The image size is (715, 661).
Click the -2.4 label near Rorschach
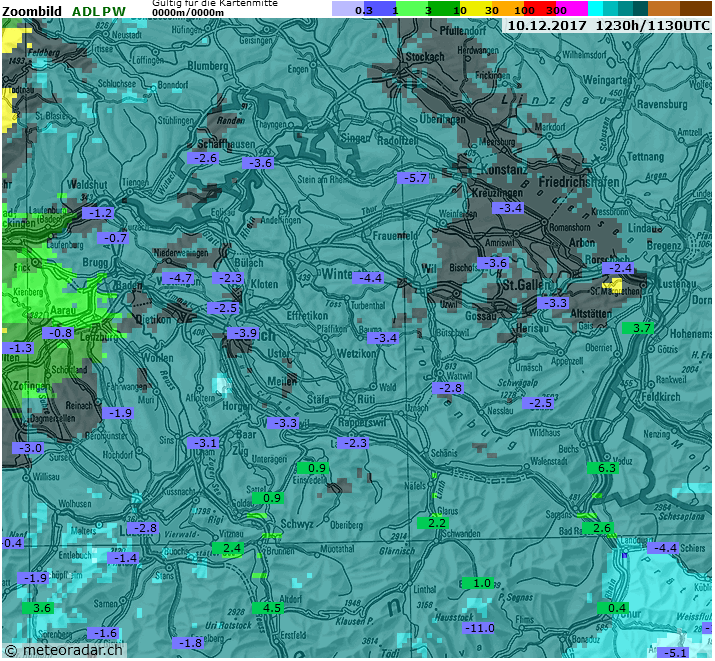pyautogui.click(x=618, y=268)
